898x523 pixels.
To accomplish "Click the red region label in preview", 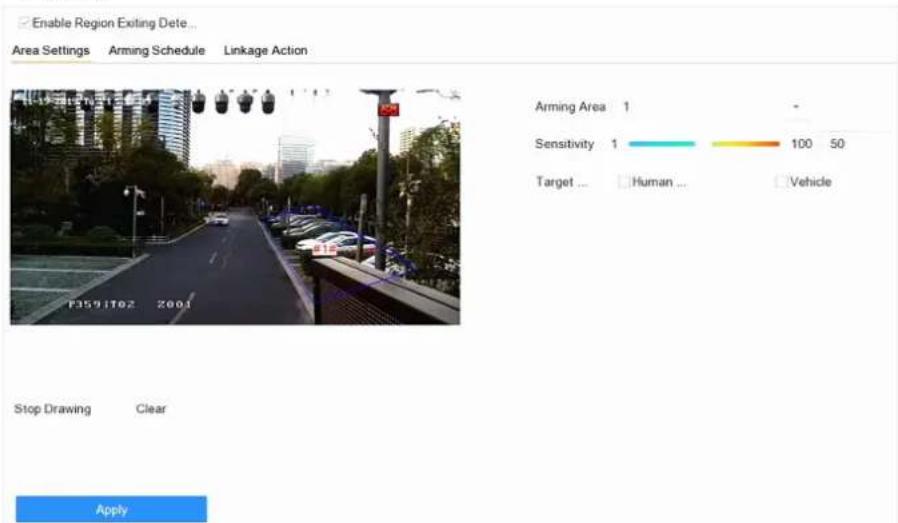I will pyautogui.click(x=325, y=249).
